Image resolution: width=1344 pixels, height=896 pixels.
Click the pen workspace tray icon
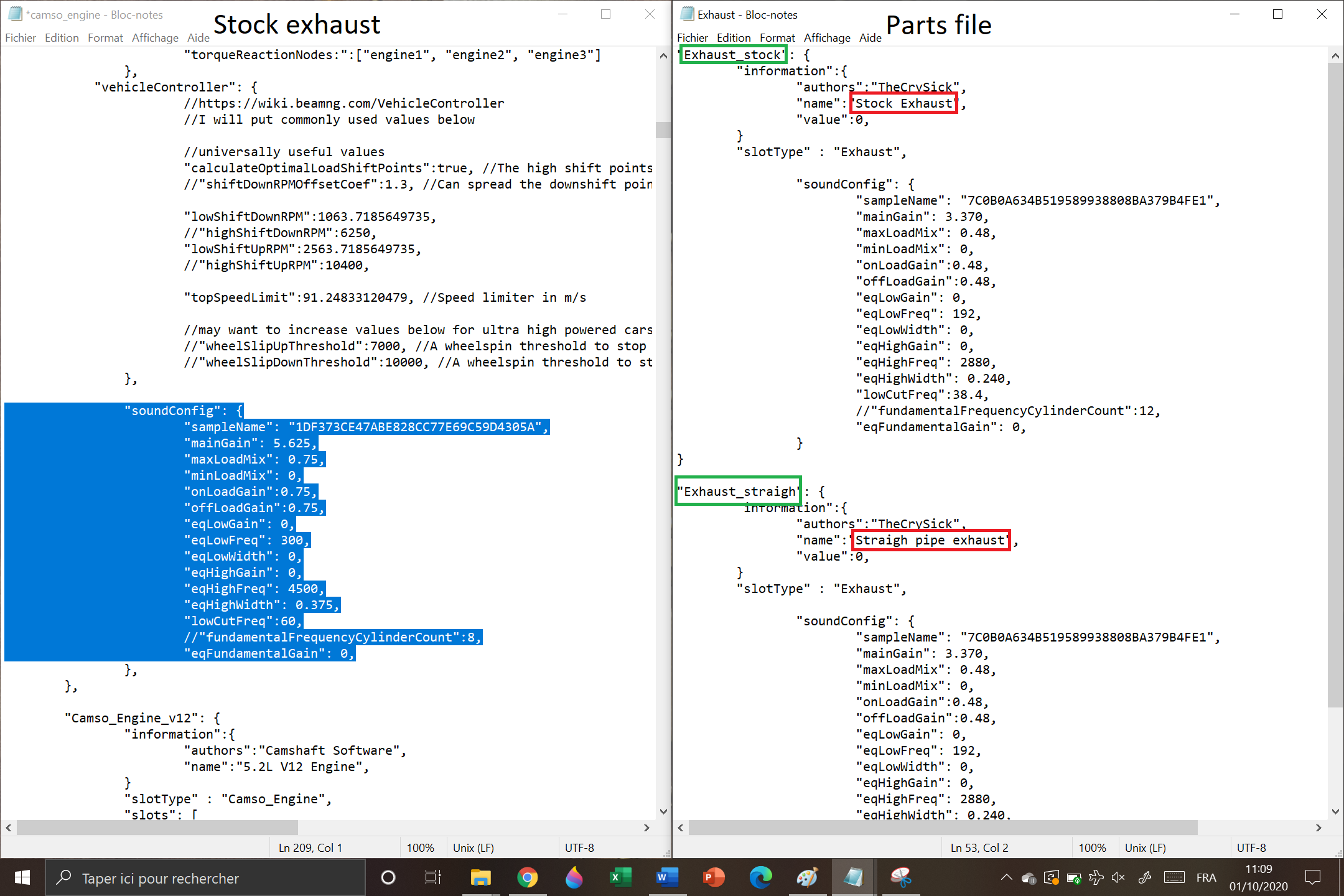click(x=1144, y=878)
